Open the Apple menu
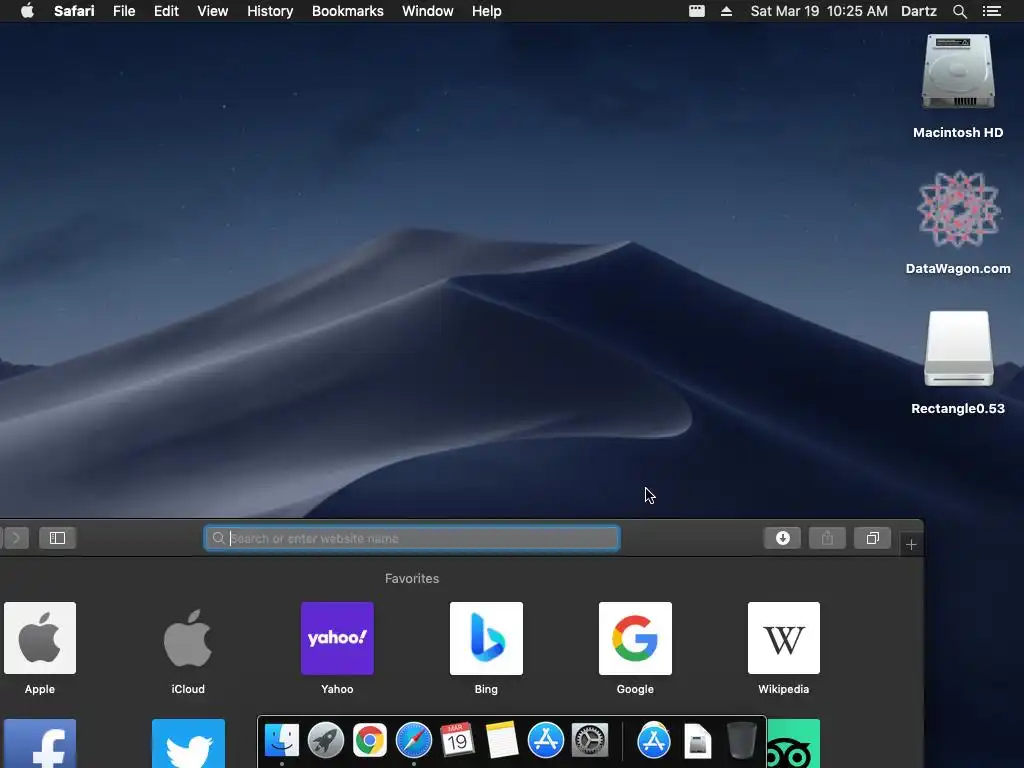The height and width of the screenshot is (768, 1024). (x=27, y=11)
